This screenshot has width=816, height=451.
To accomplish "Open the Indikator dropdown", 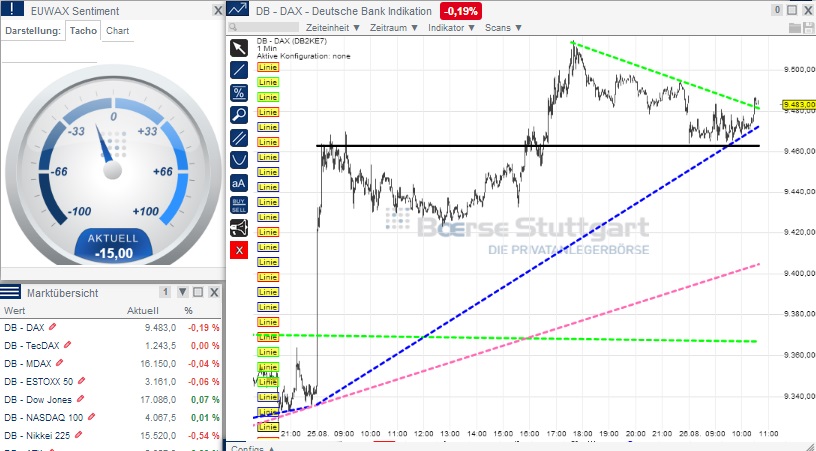I will tap(451, 28).
